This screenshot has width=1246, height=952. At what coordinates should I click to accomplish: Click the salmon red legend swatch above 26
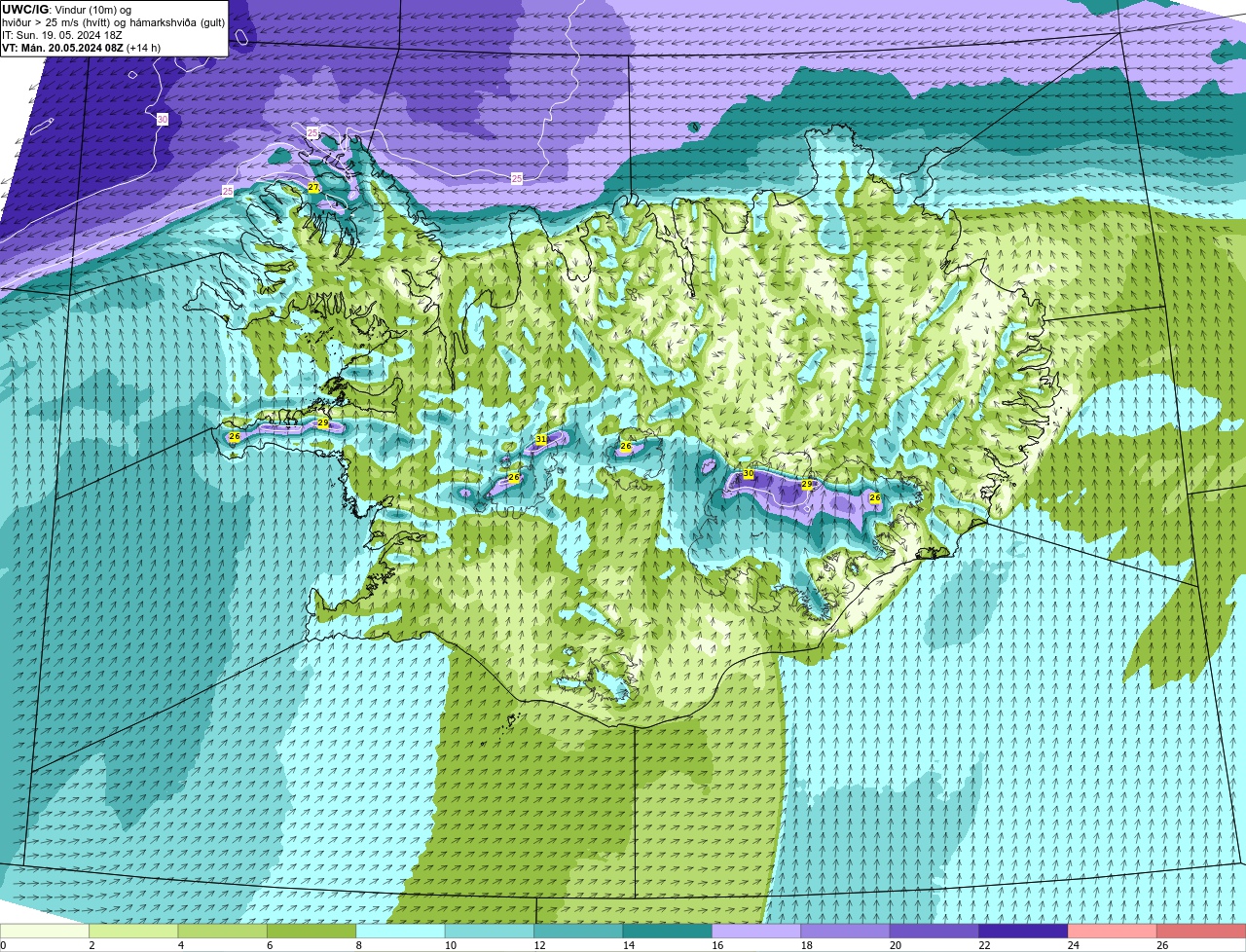click(1201, 931)
